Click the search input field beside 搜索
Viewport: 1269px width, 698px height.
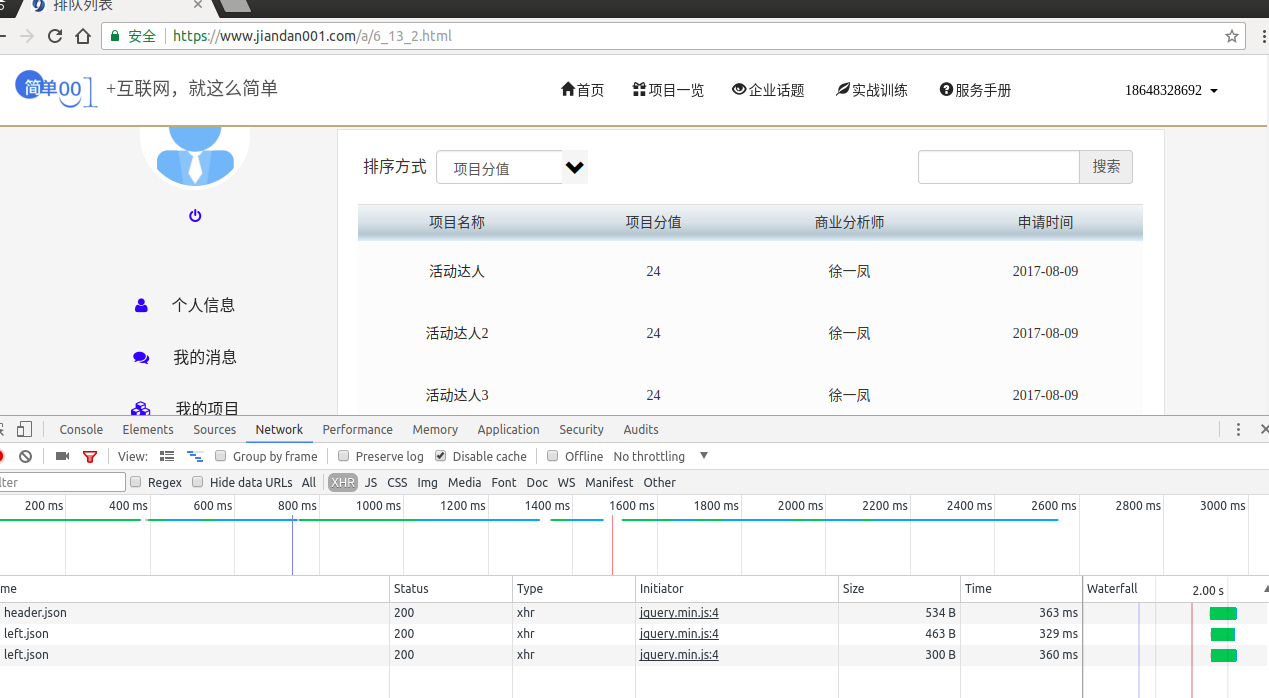tap(998, 167)
